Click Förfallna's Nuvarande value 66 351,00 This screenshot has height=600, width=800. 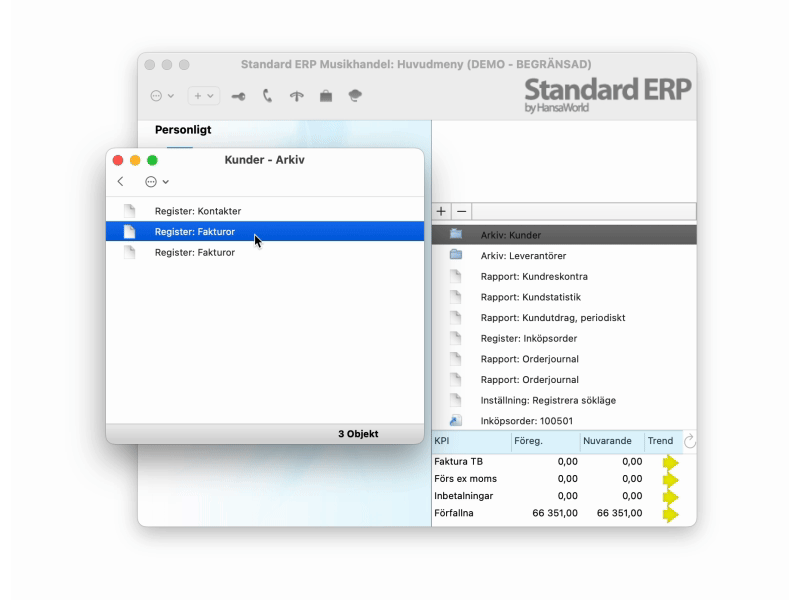click(x=619, y=513)
